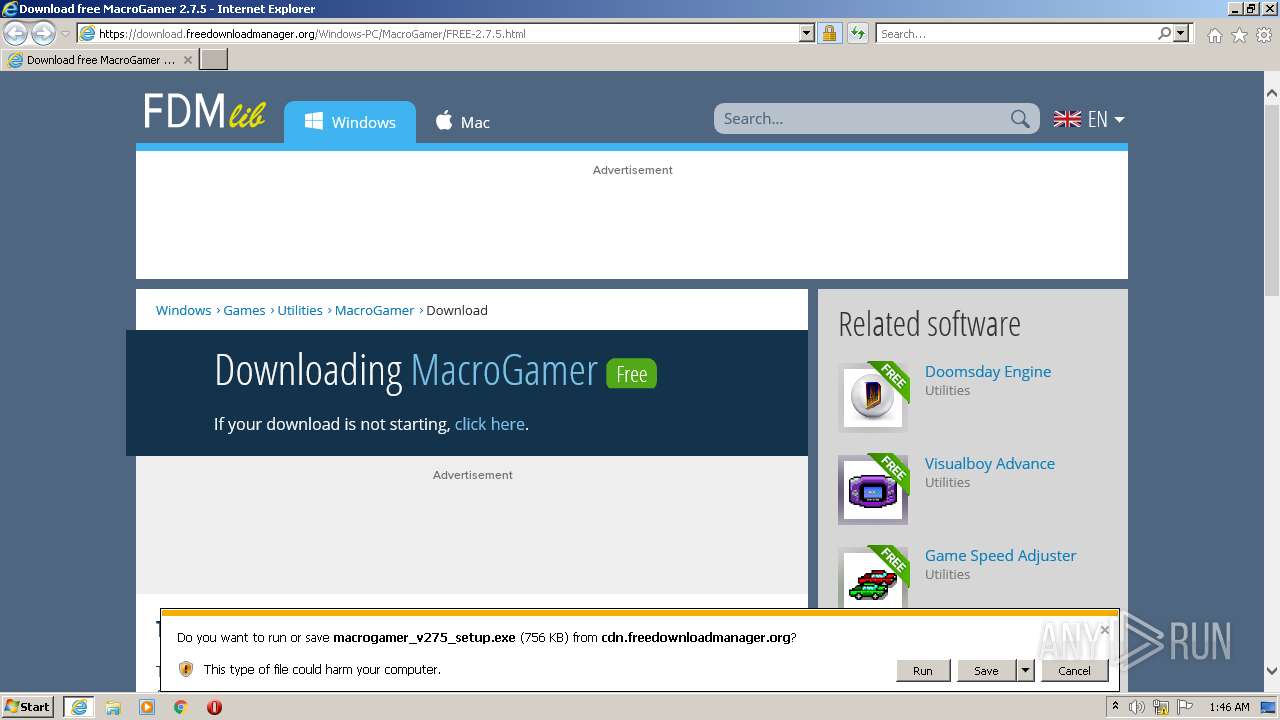The height and width of the screenshot is (720, 1280).
Task: Click the browser Search... box
Action: [1016, 33]
